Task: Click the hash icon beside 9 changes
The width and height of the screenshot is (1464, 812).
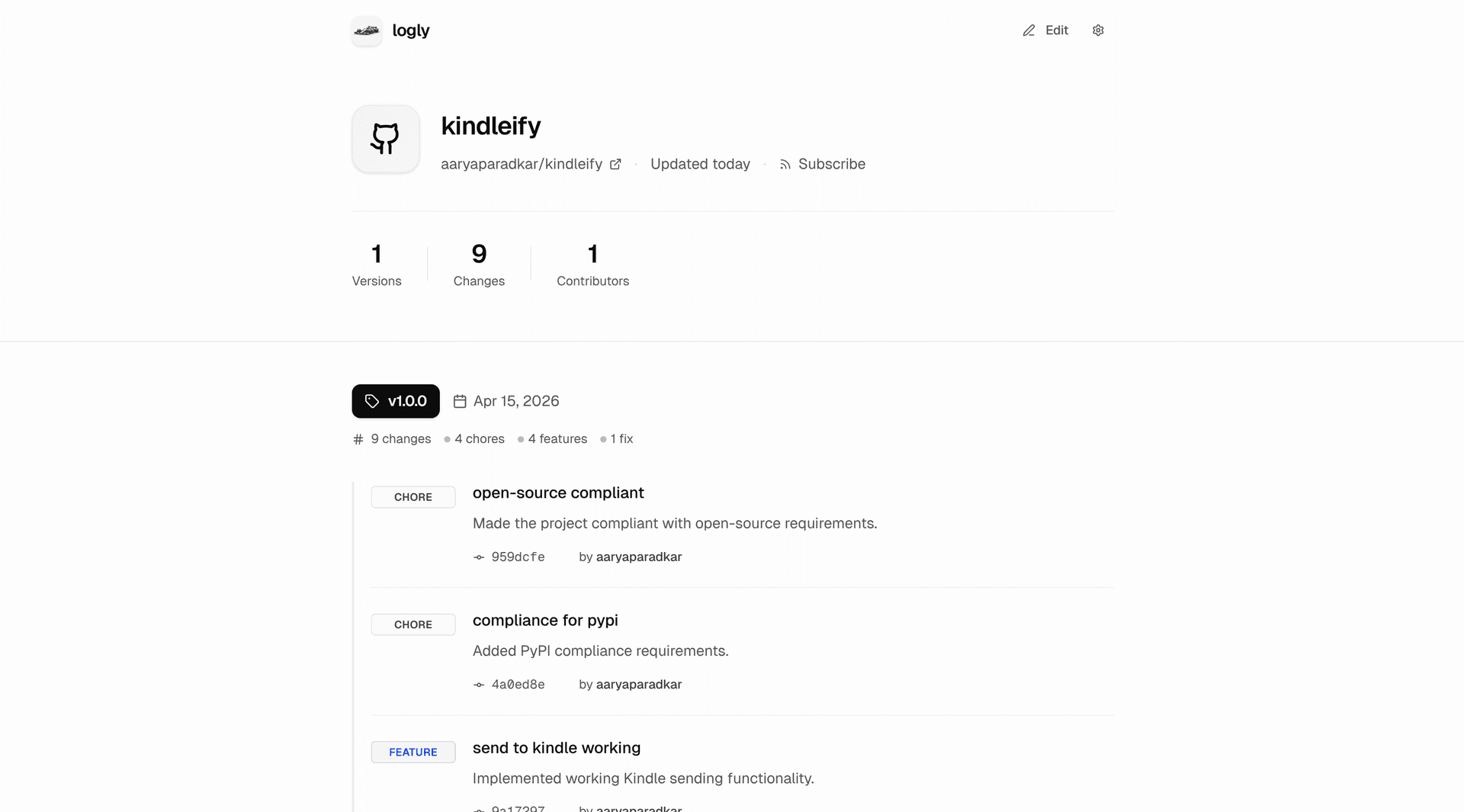Action: click(358, 439)
